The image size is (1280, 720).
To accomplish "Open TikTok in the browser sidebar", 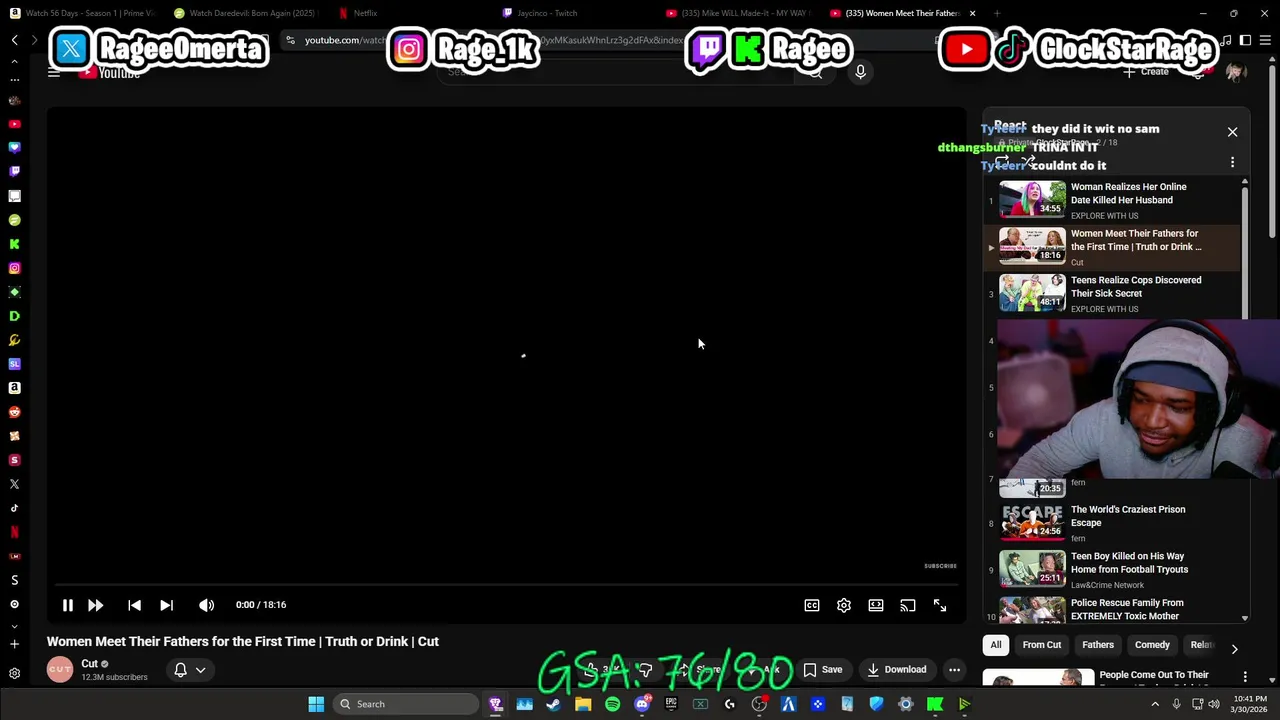I will (14, 508).
